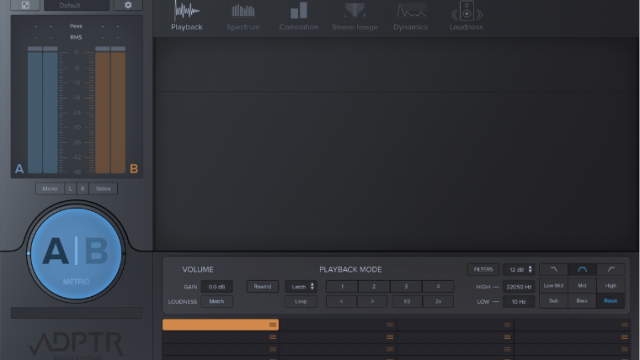The width and height of the screenshot is (640, 360).
Task: Toggle the FILTERS button
Action: point(483,269)
